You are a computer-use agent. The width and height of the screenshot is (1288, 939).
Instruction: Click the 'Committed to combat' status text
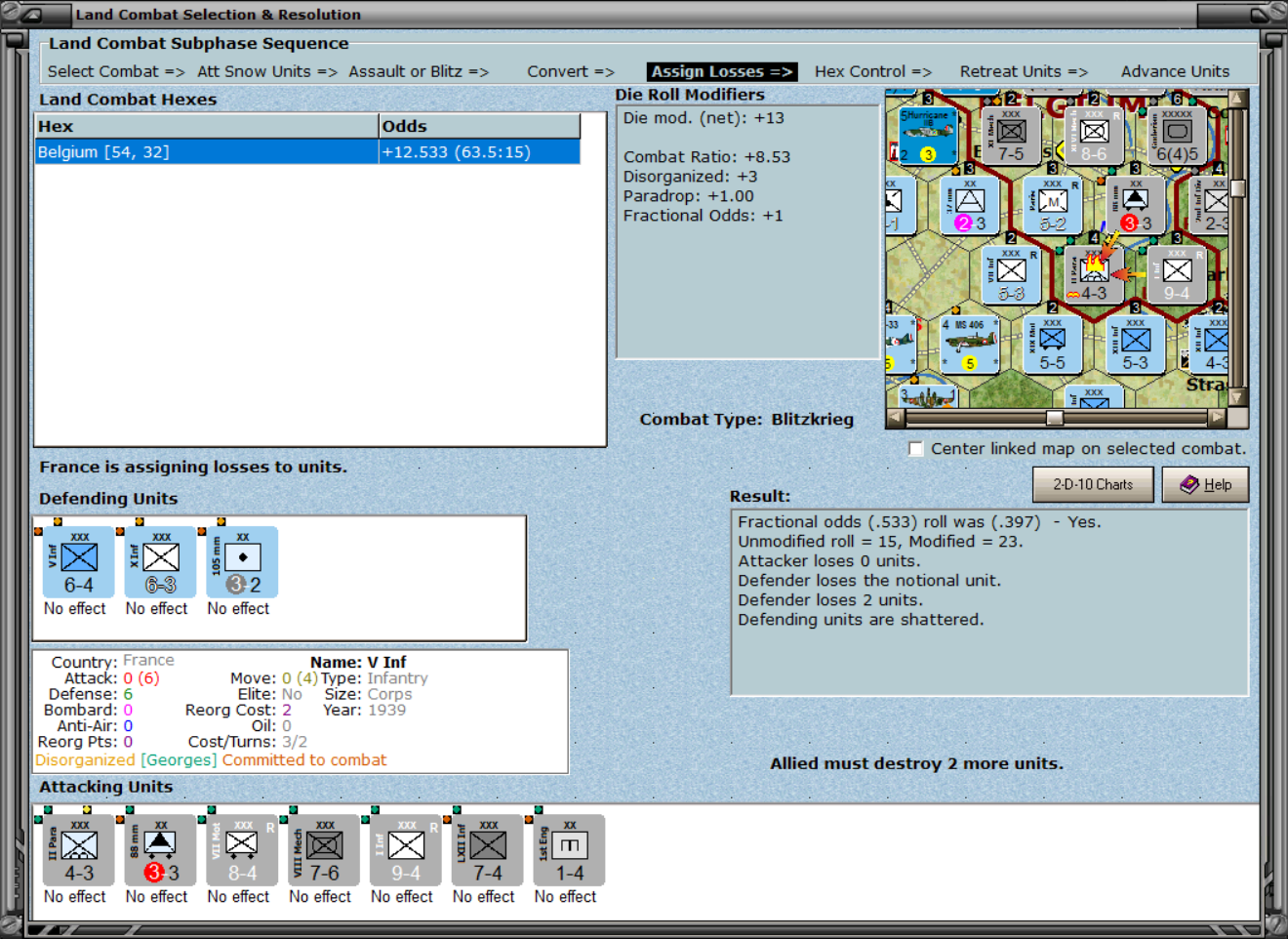(x=304, y=760)
